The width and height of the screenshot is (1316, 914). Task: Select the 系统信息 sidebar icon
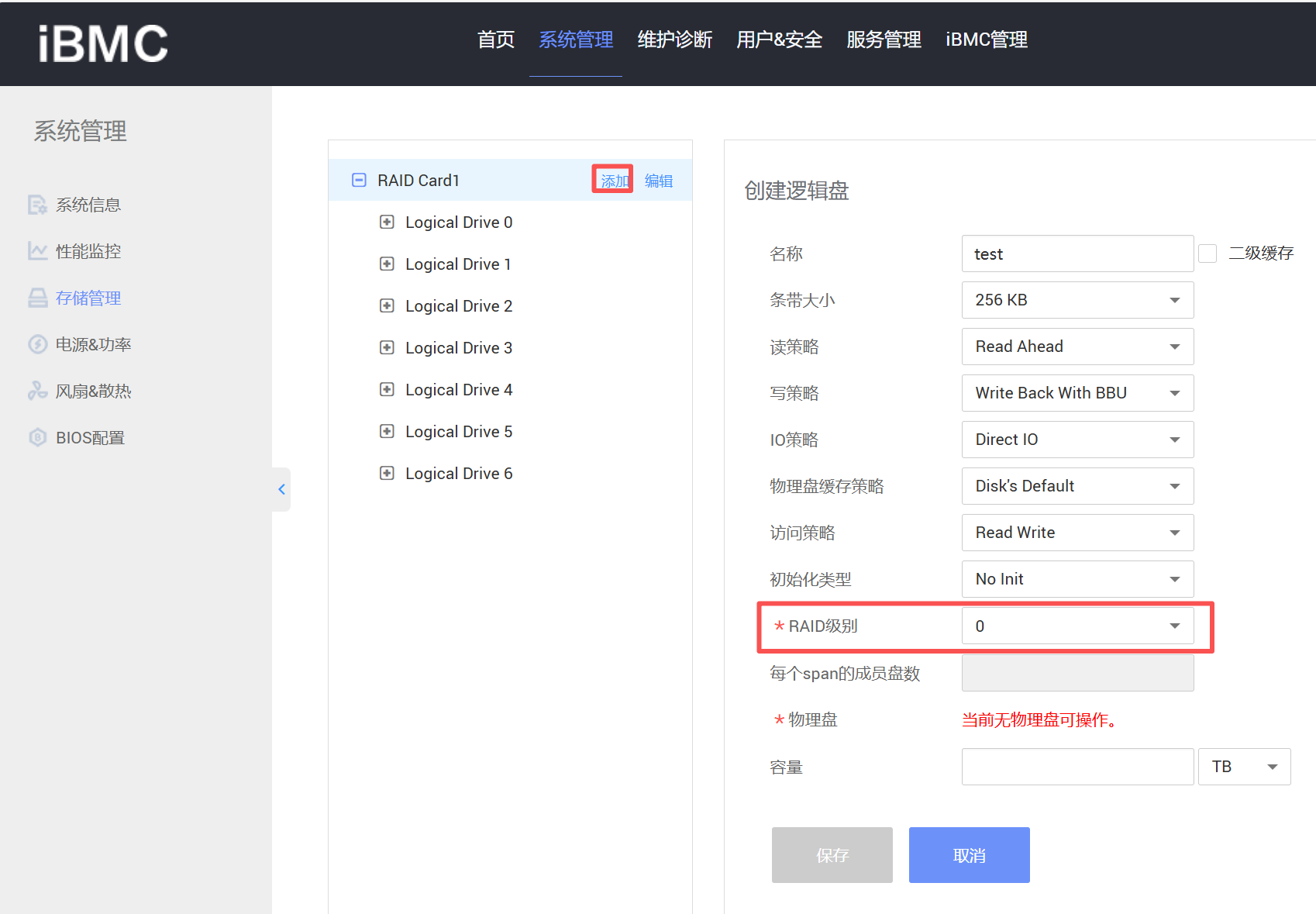point(38,204)
